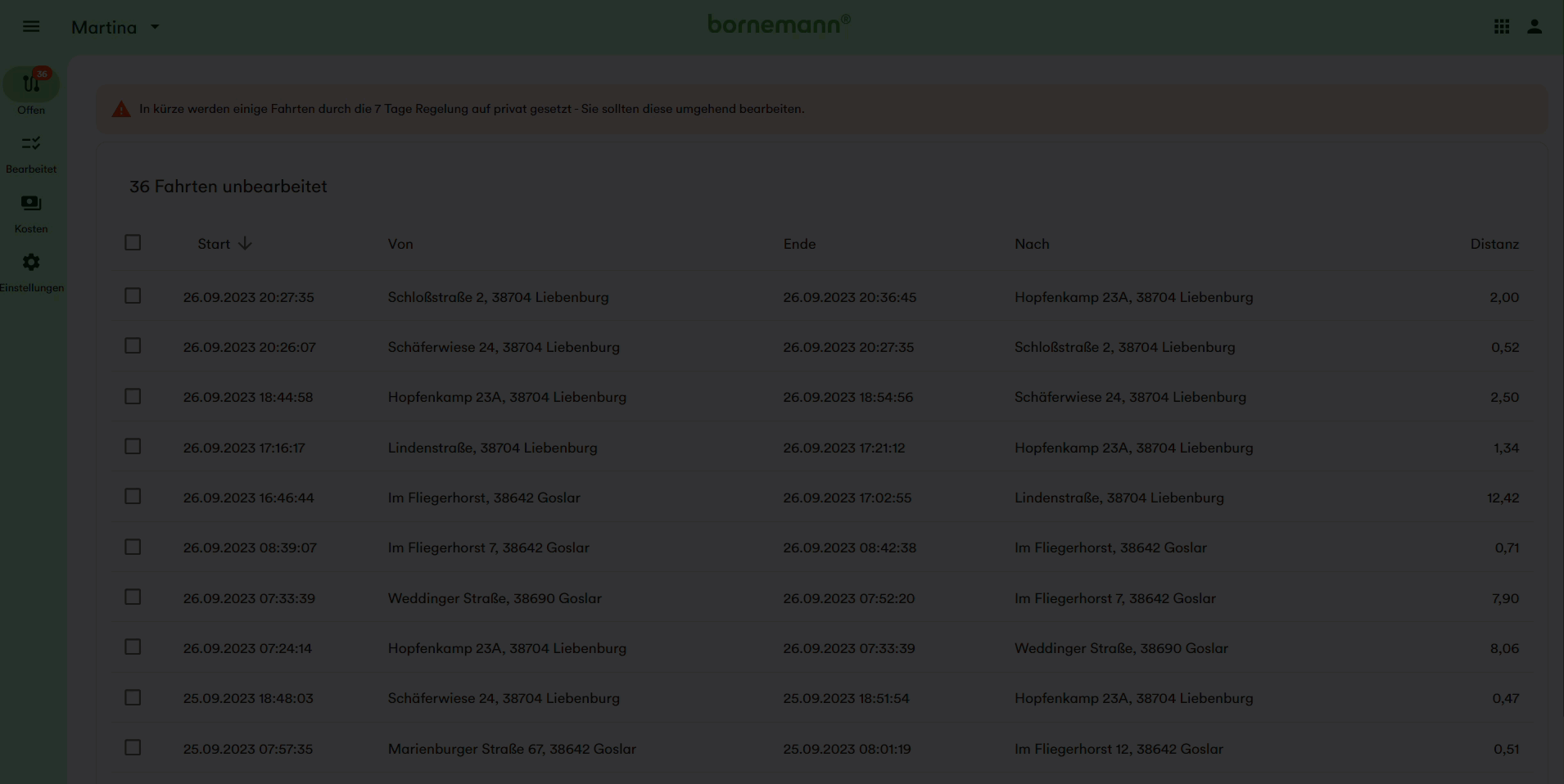Tick checkbox for trip 25.09.2023 18:48:03

point(133,697)
